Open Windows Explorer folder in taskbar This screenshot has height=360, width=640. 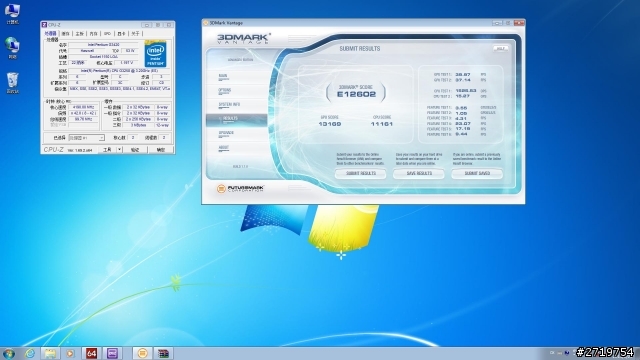coord(50,353)
